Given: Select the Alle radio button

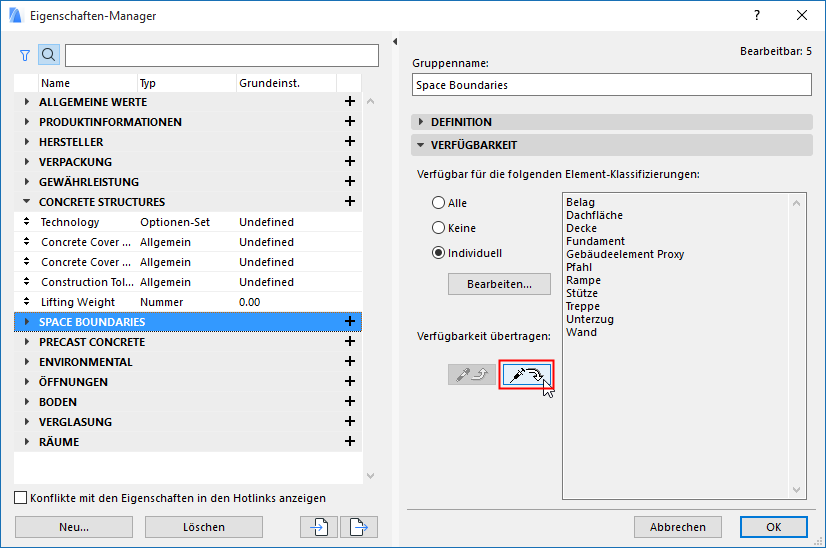Looking at the screenshot, I should pyautogui.click(x=438, y=203).
